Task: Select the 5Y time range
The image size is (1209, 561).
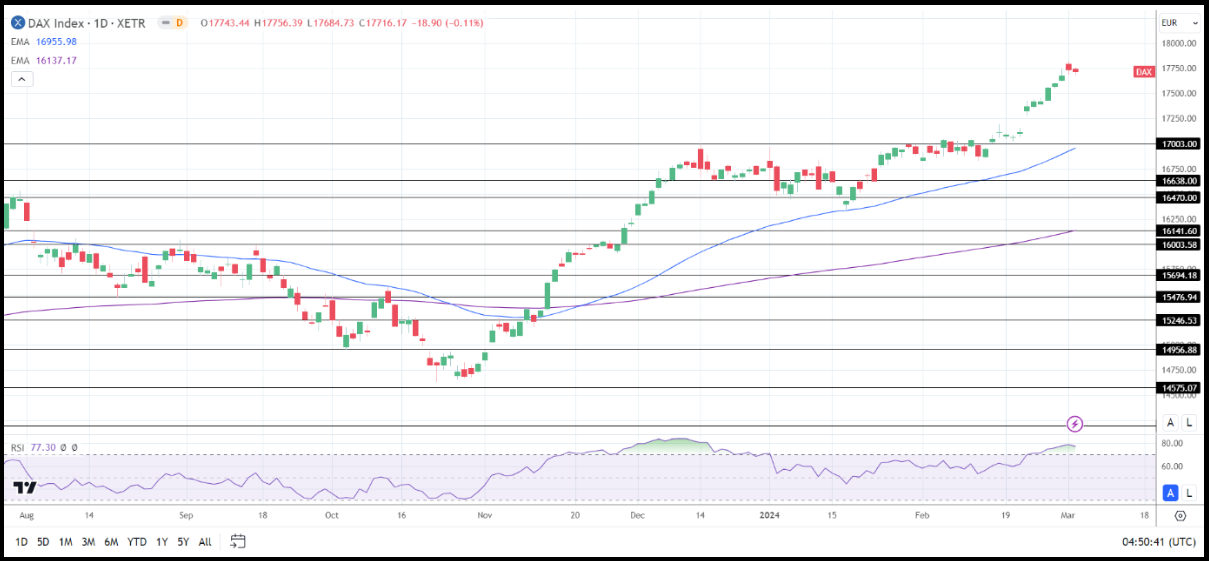Action: click(182, 542)
